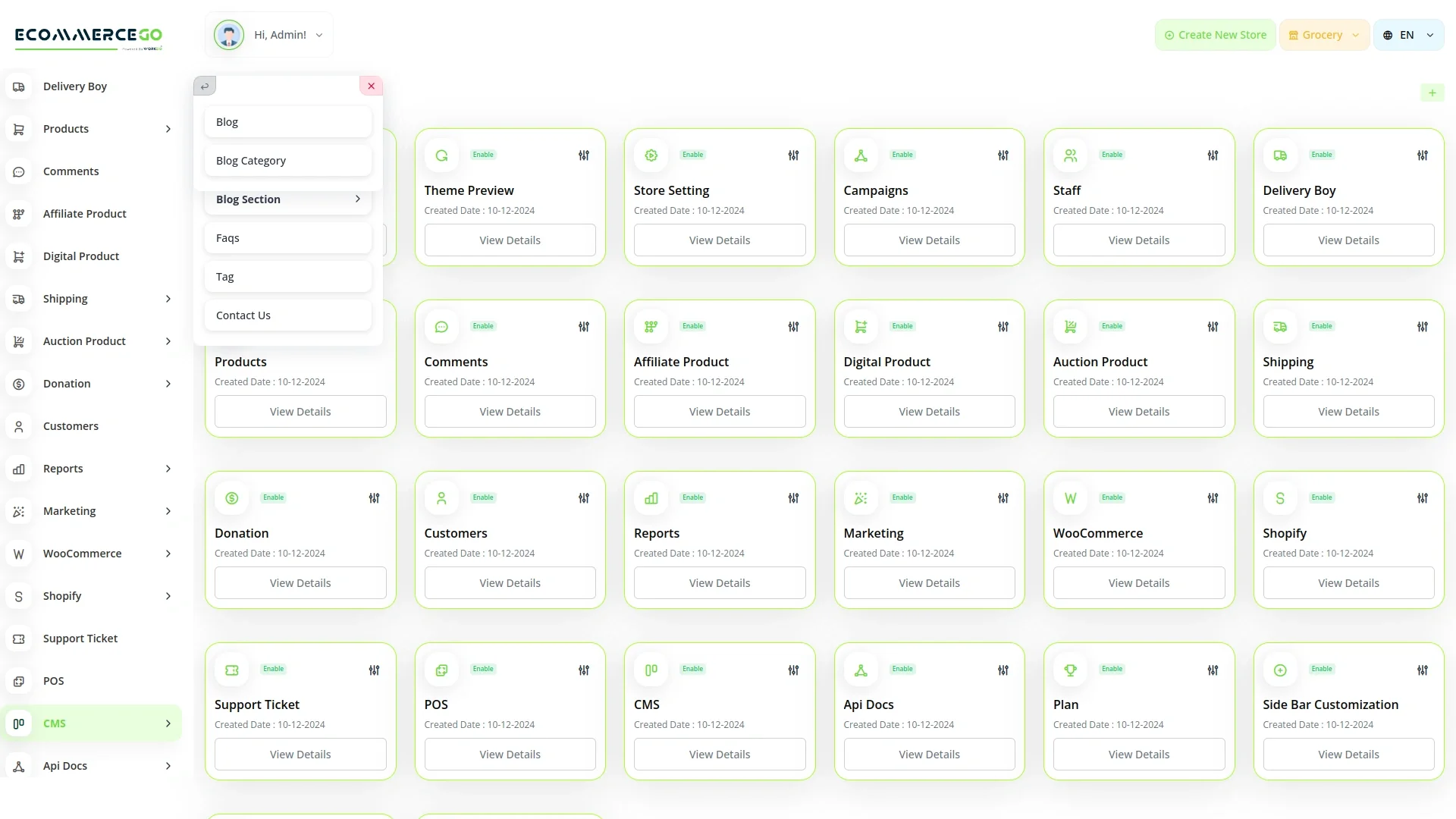
Task: Toggle Enable badge on Api Docs card
Action: click(x=902, y=669)
